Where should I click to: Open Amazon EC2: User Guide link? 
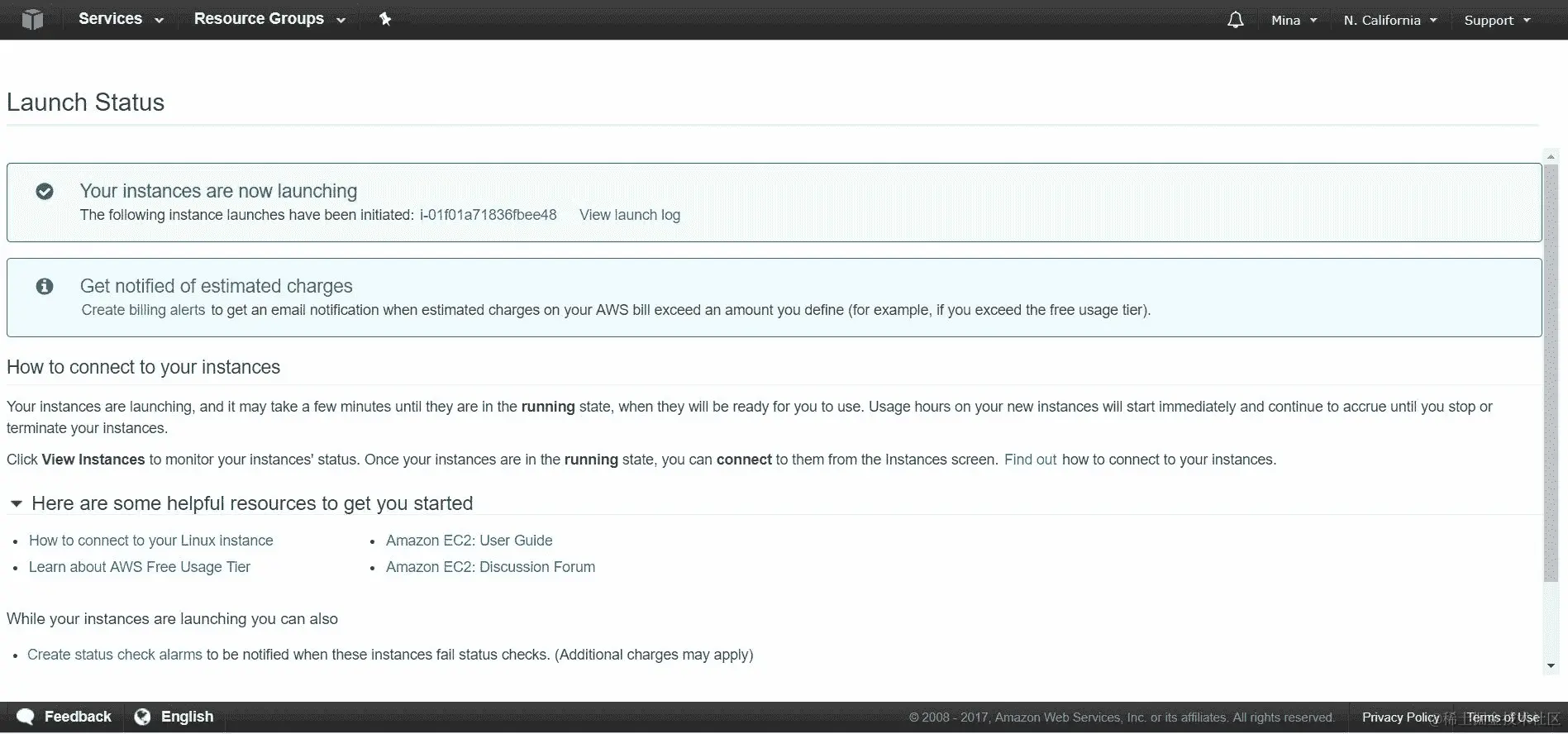(469, 541)
